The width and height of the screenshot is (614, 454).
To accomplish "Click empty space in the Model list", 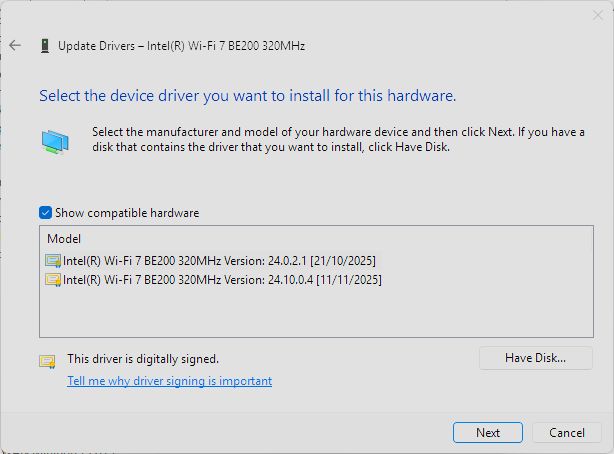I will click(300, 315).
